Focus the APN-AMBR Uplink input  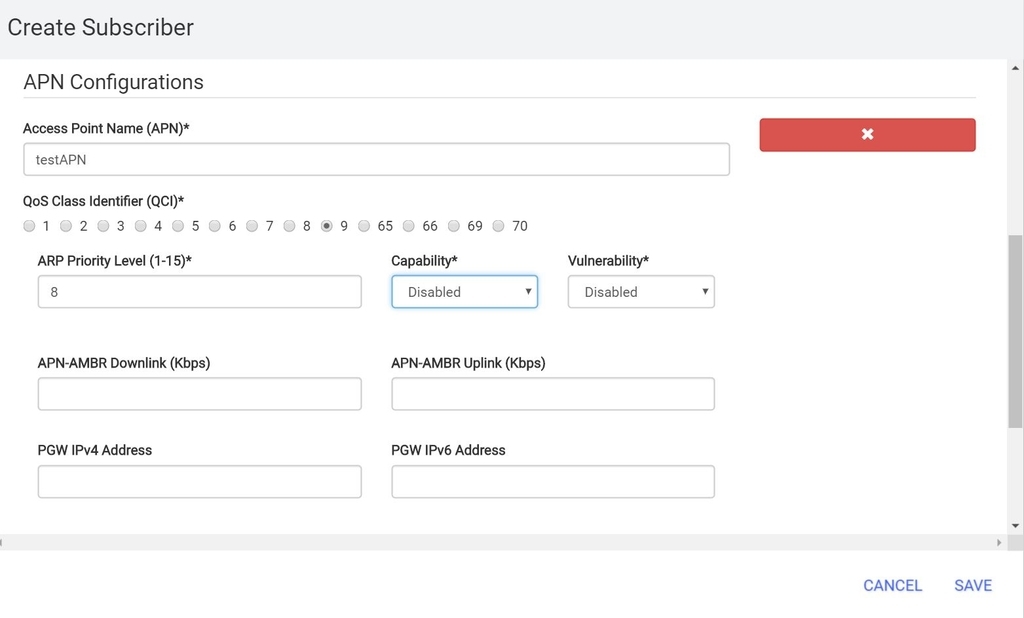(552, 394)
